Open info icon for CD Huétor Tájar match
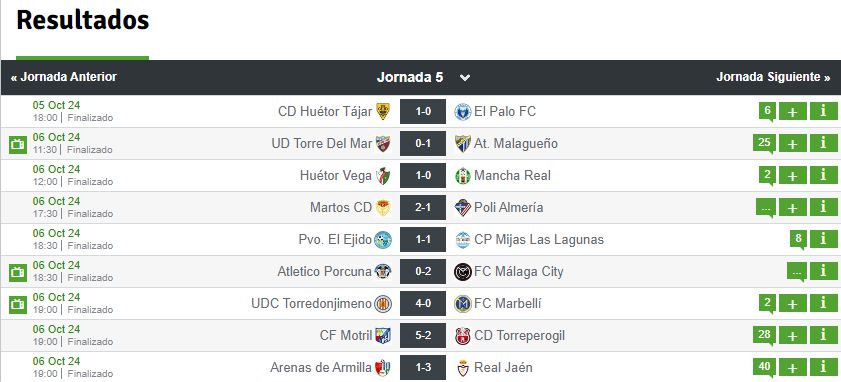841x382 pixels. 823,112
